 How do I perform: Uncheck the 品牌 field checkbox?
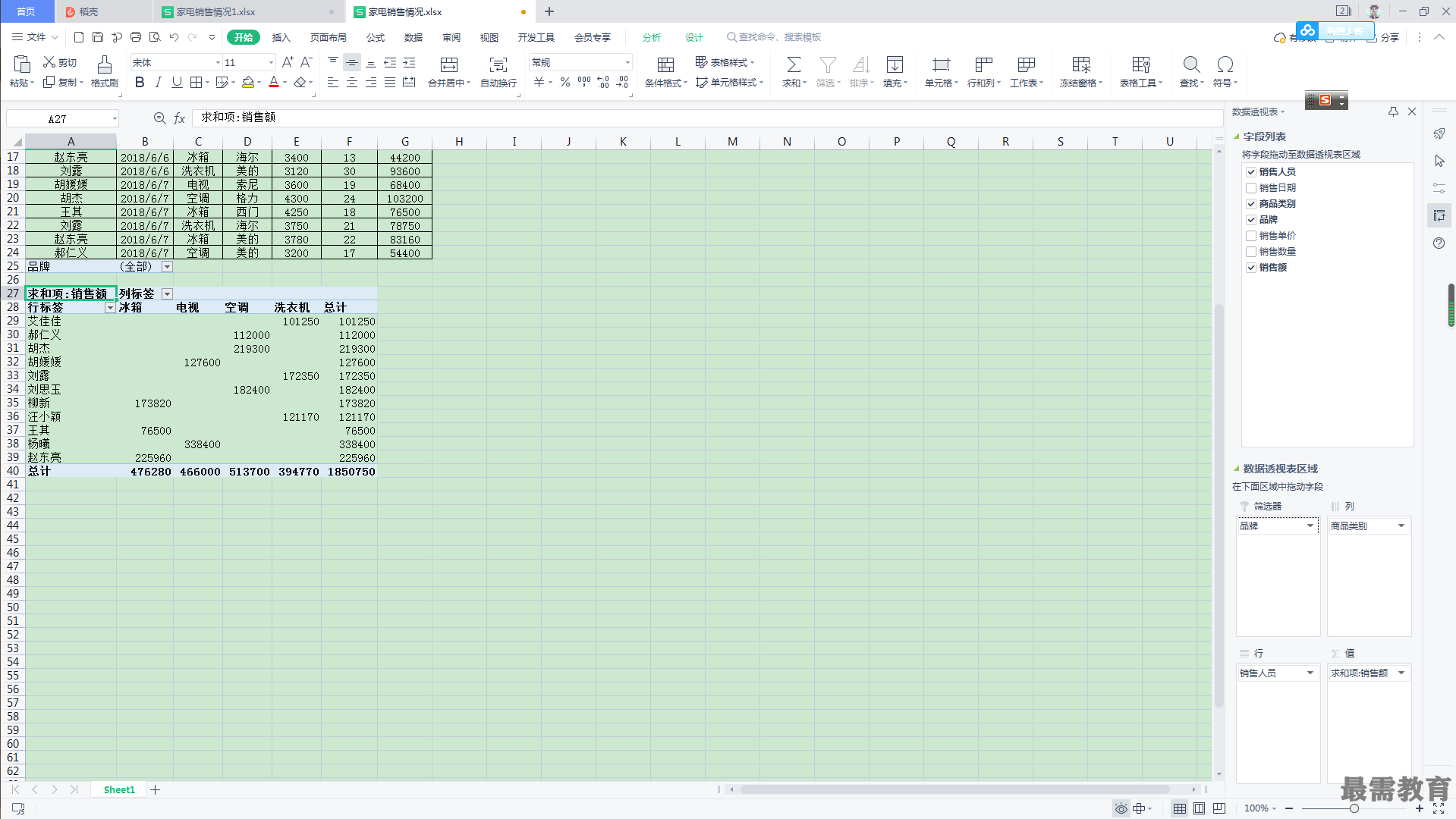[1251, 220]
